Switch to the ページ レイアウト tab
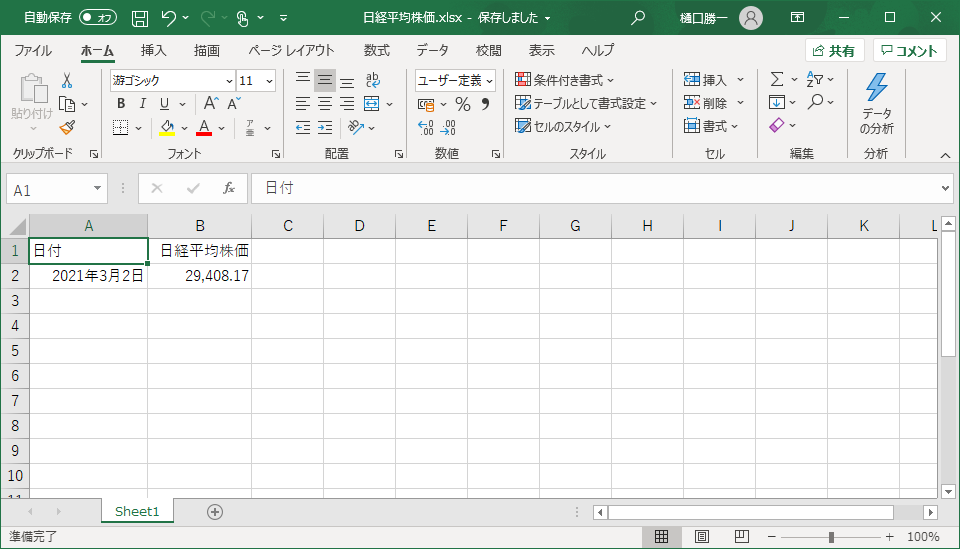This screenshot has height=549, width=960. pyautogui.click(x=291, y=50)
